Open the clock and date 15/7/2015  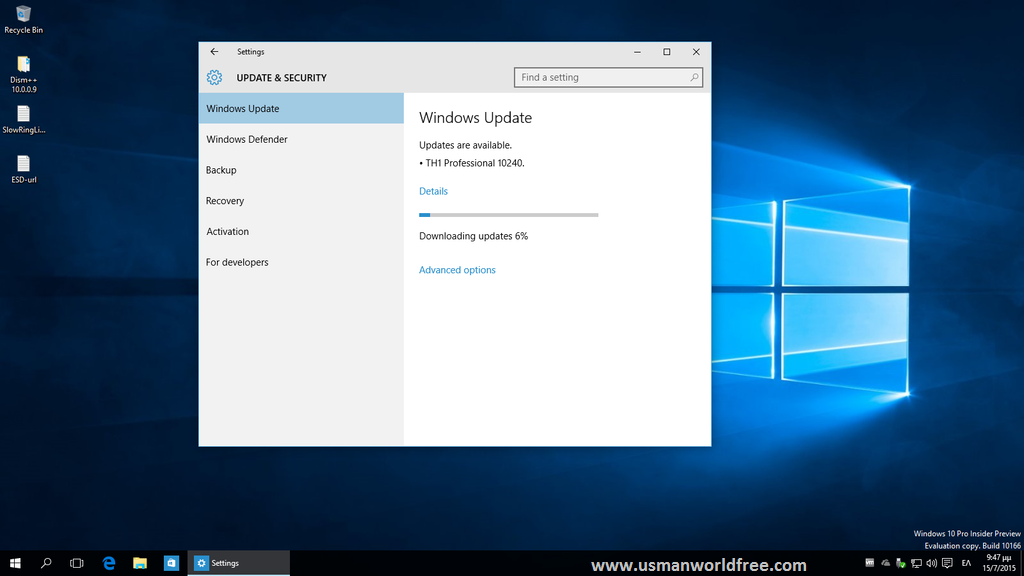coord(999,563)
